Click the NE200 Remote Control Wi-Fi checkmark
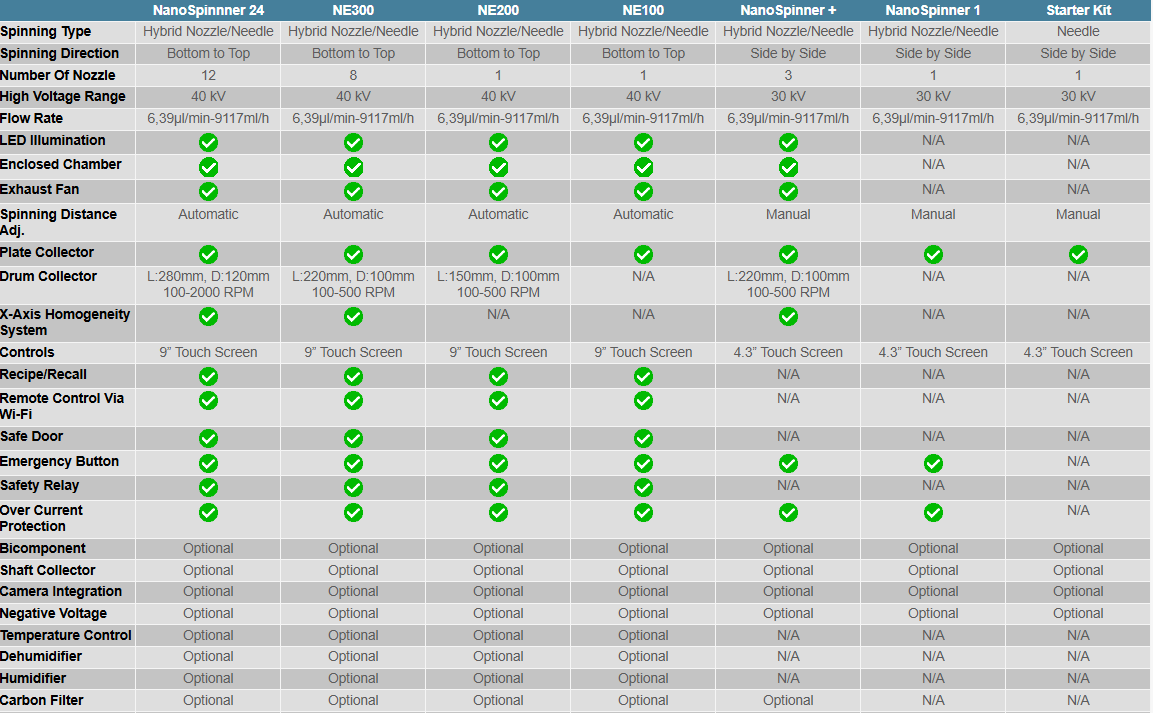The height and width of the screenshot is (713, 1153). (498, 400)
